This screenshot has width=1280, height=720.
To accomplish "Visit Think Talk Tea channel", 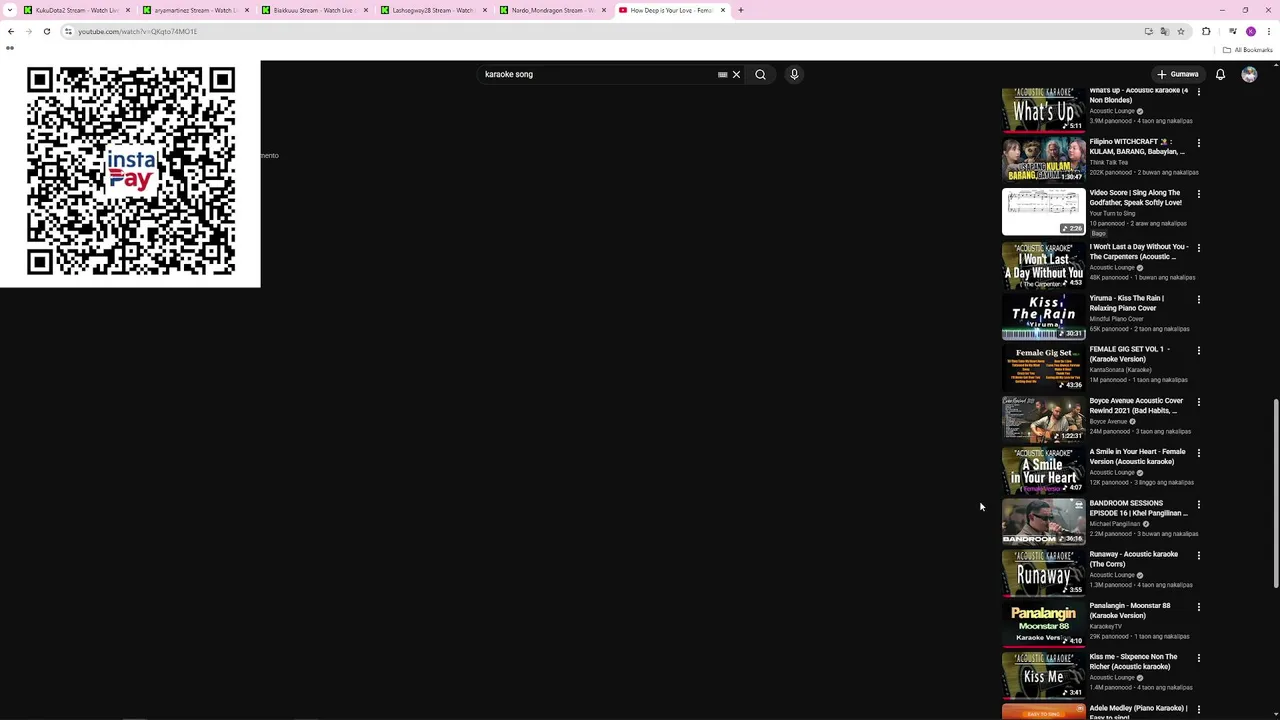I will (1108, 162).
